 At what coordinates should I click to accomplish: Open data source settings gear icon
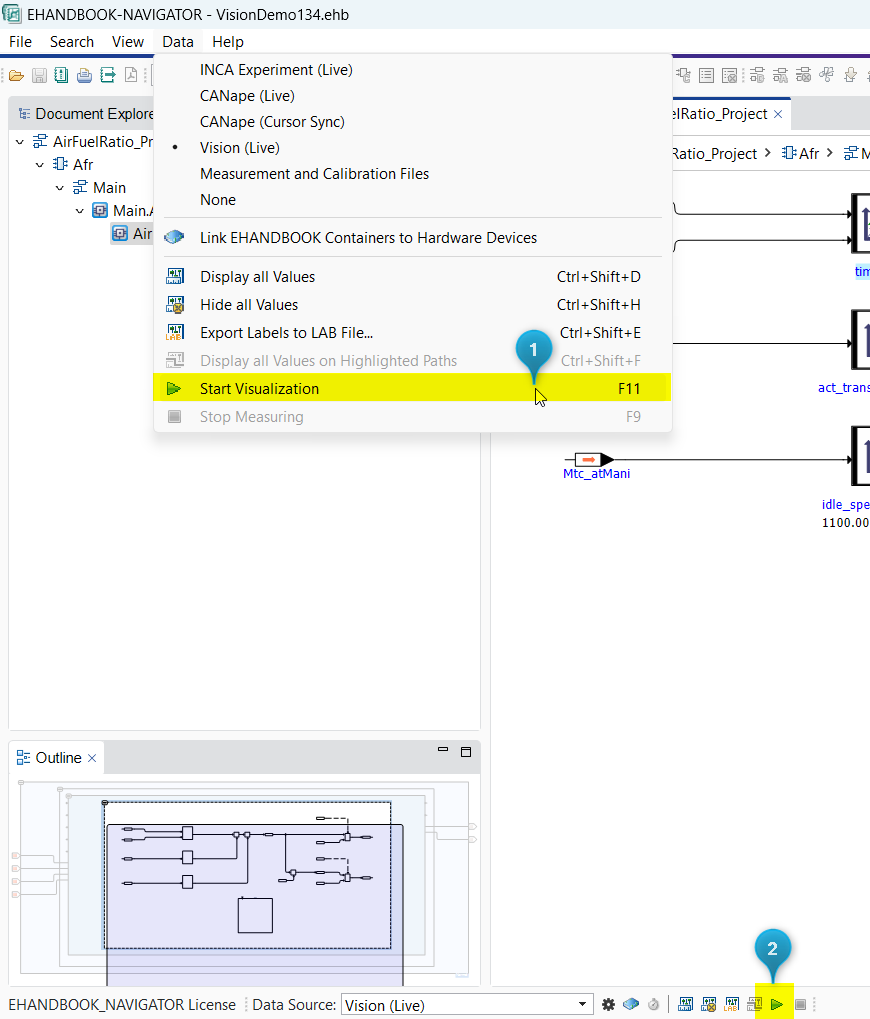(608, 1004)
